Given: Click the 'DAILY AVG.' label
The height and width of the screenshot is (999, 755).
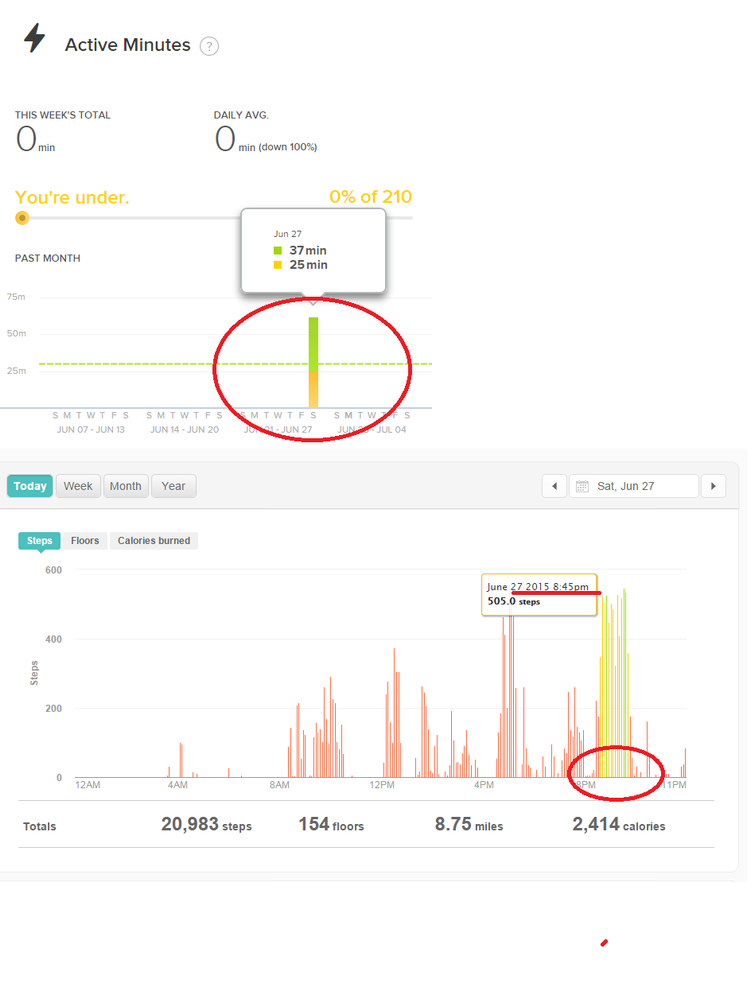Looking at the screenshot, I should (x=241, y=115).
